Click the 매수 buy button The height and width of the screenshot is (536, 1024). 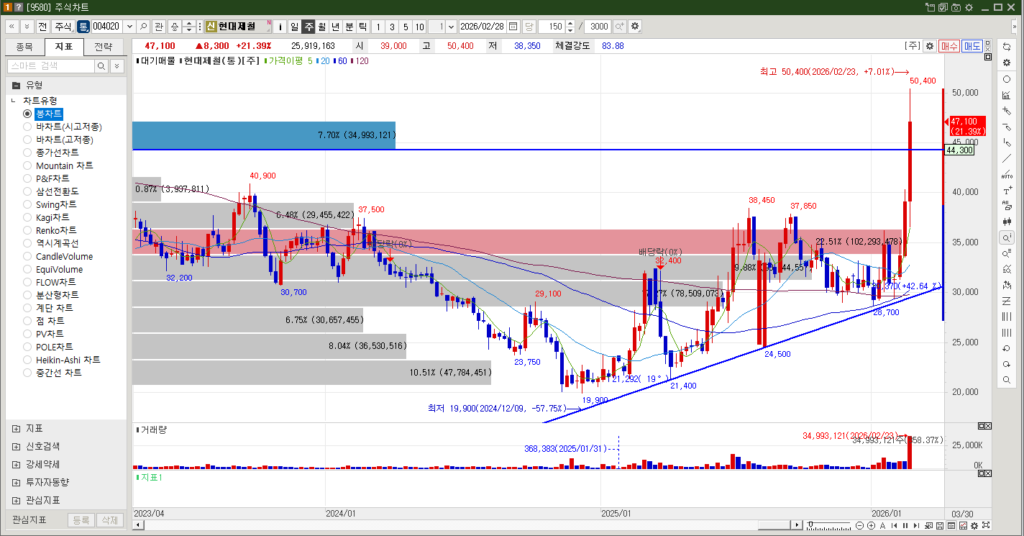(949, 46)
